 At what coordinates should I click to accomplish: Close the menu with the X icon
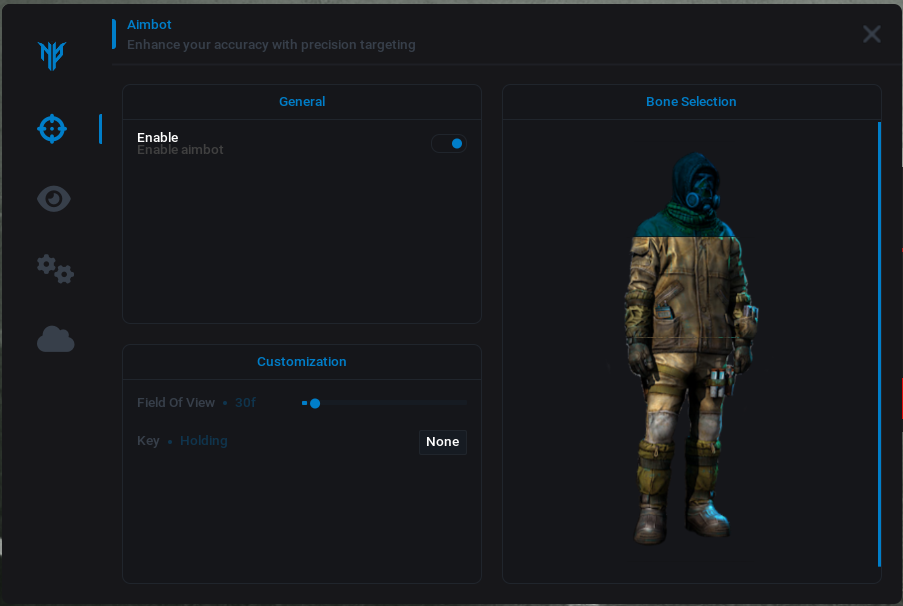(x=871, y=34)
